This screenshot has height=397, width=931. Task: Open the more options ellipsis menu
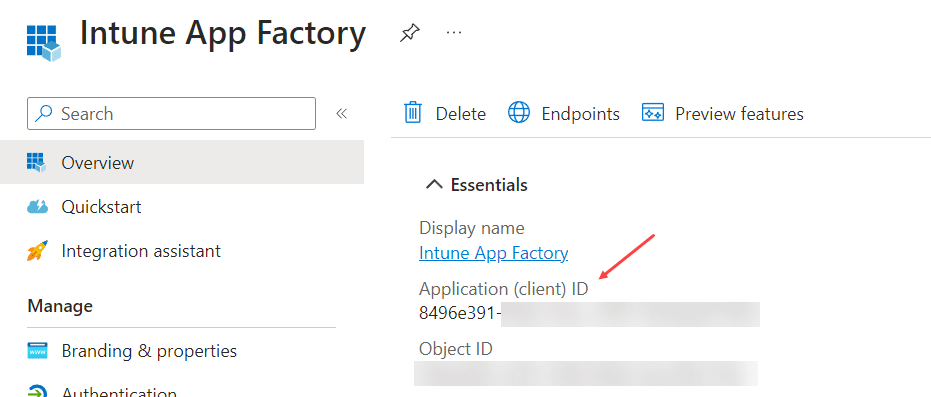click(454, 33)
